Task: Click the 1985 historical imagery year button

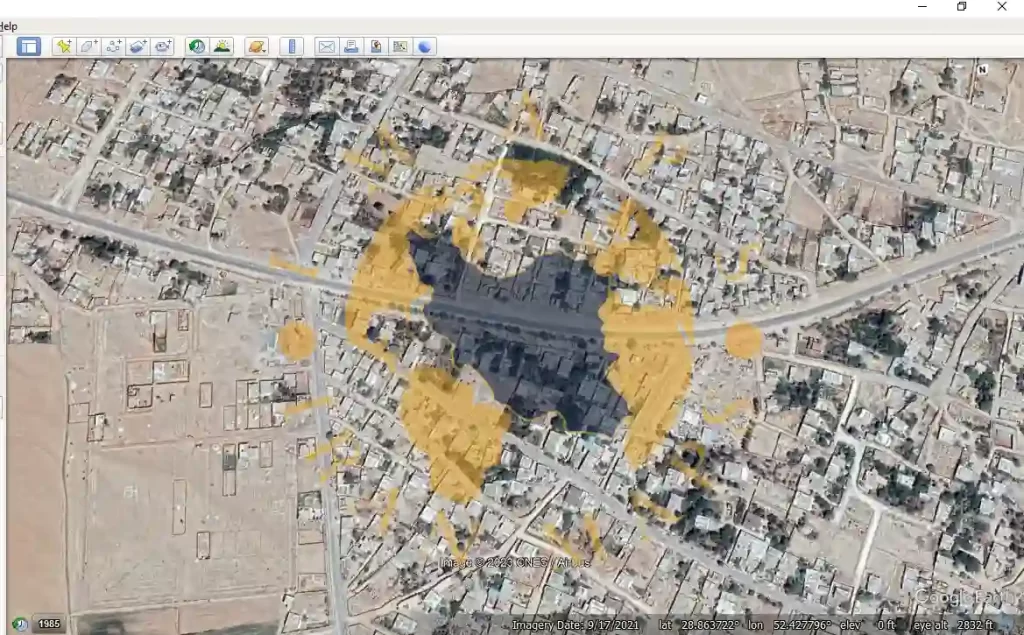Action: tap(48, 624)
